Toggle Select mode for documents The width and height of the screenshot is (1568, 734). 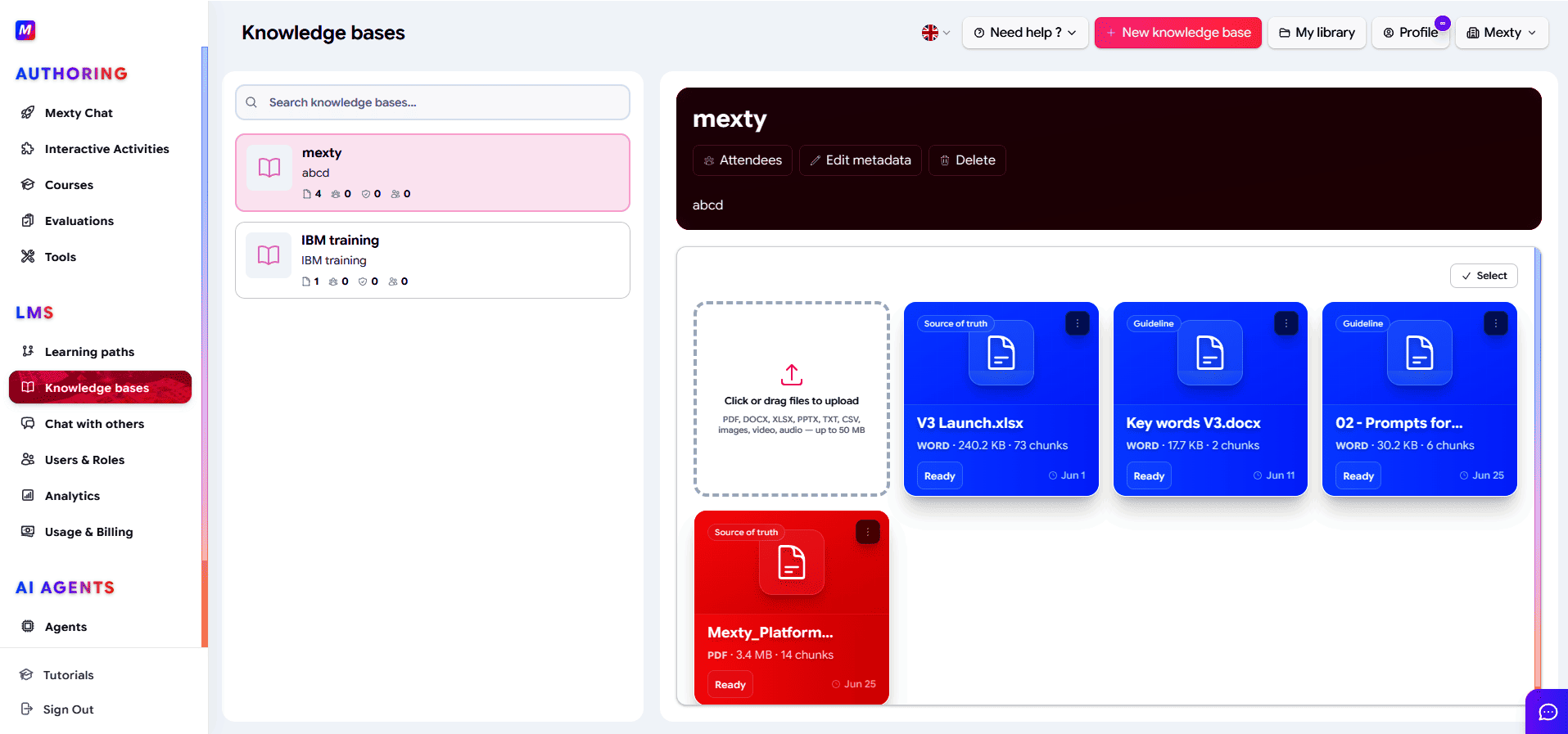1484,276
